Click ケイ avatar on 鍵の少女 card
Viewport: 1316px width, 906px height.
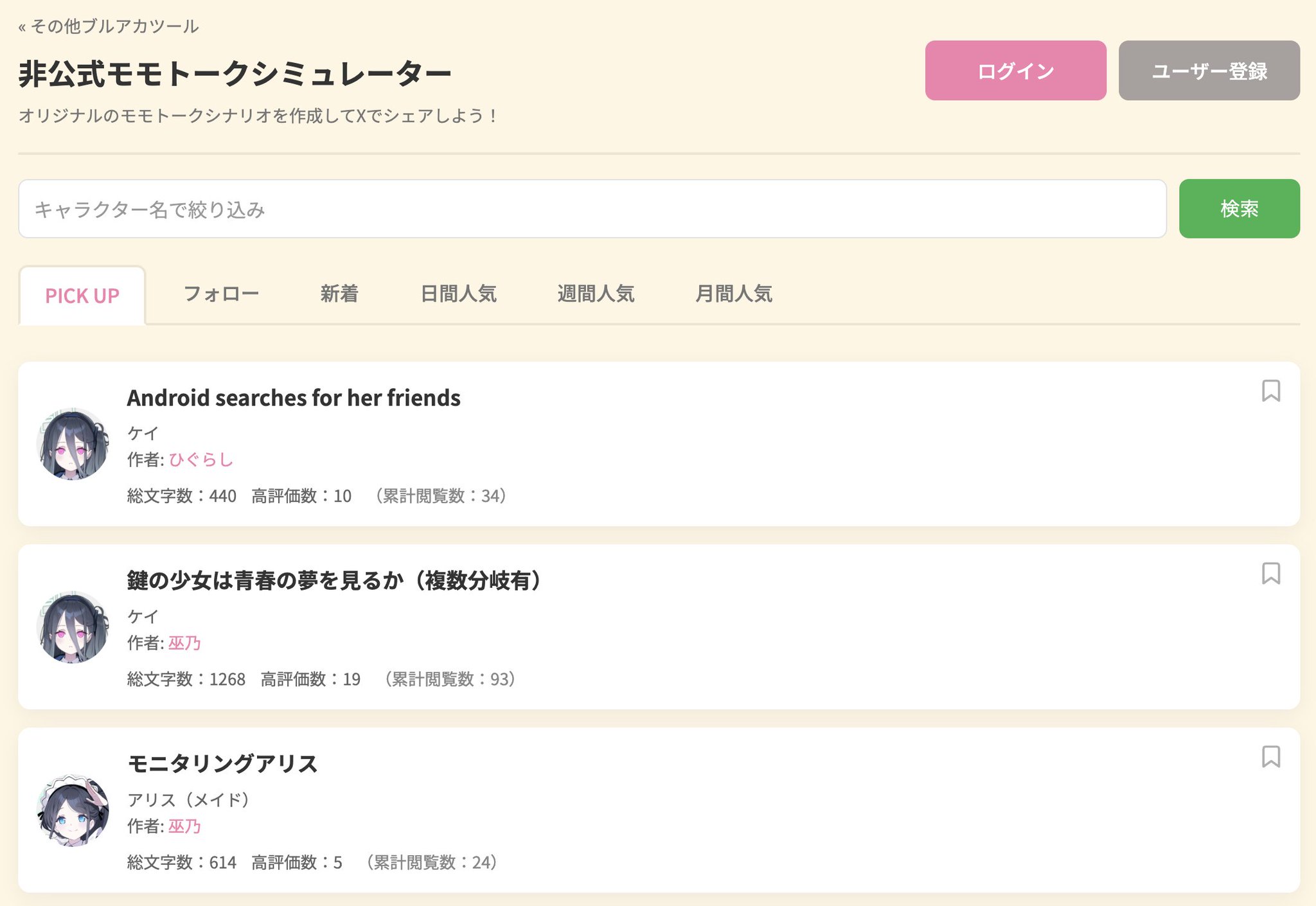pos(73,627)
